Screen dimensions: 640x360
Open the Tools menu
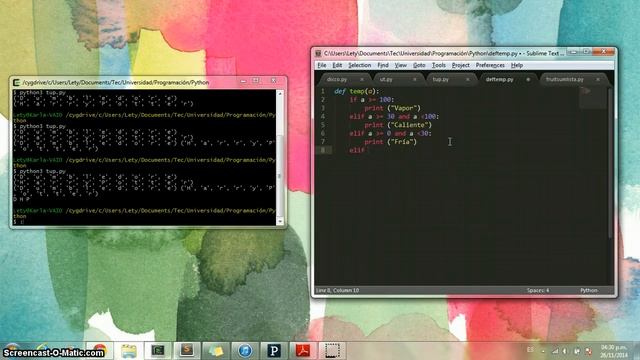[x=439, y=65]
